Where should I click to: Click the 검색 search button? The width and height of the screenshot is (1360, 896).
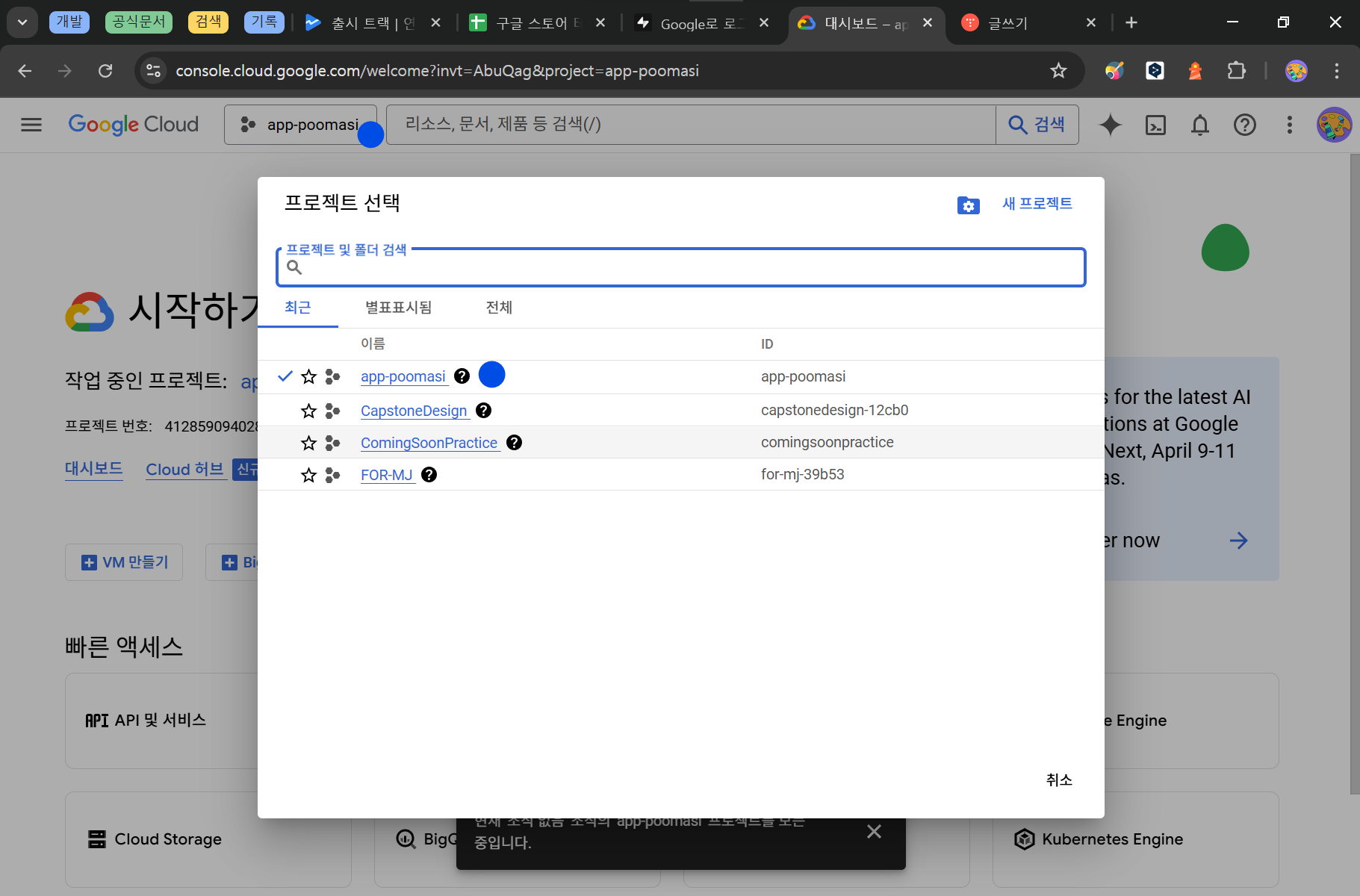[x=1037, y=125]
